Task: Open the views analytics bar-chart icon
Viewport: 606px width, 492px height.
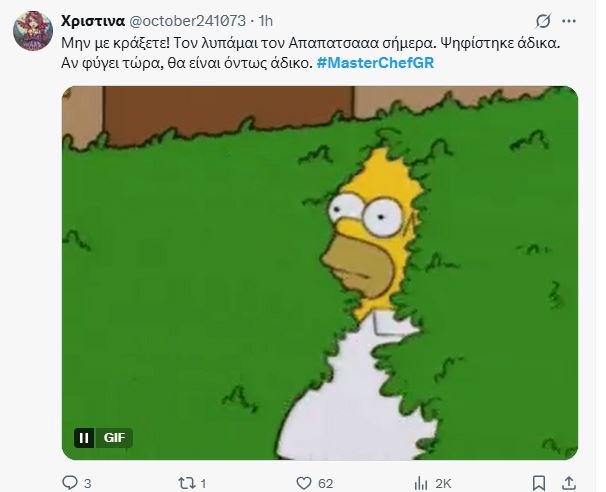Action: tap(420, 483)
